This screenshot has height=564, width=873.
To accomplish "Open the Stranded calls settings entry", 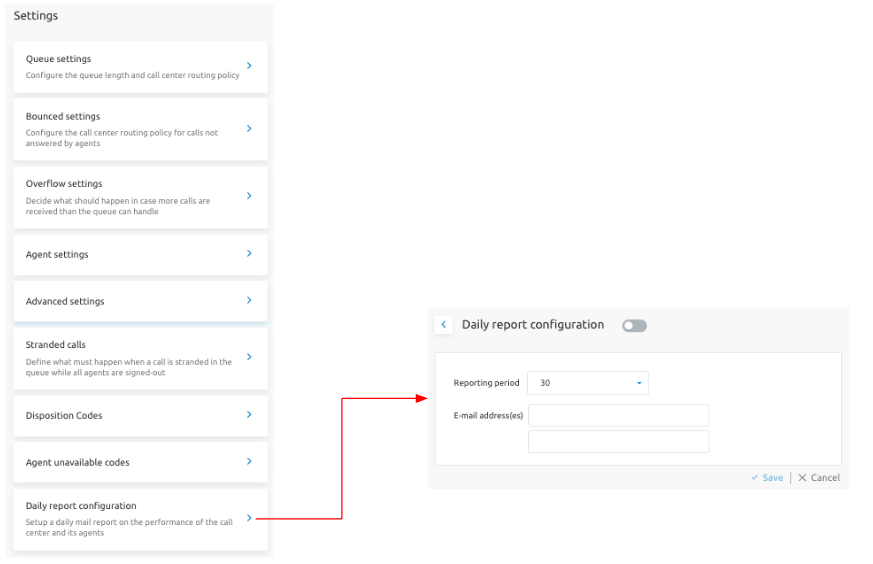I will [x=140, y=359].
